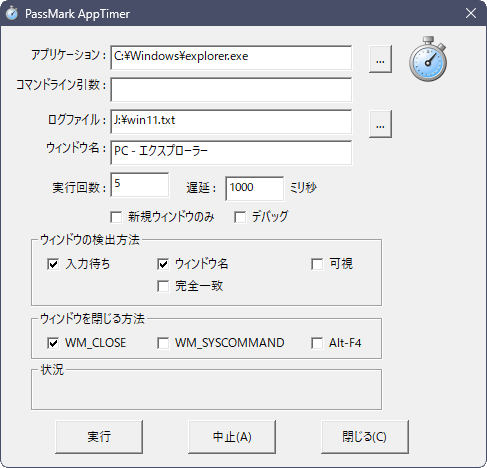Click the ウィンドウを閉じる方法 group title
Image resolution: width=487 pixels, height=468 pixels.
[x=92, y=319]
